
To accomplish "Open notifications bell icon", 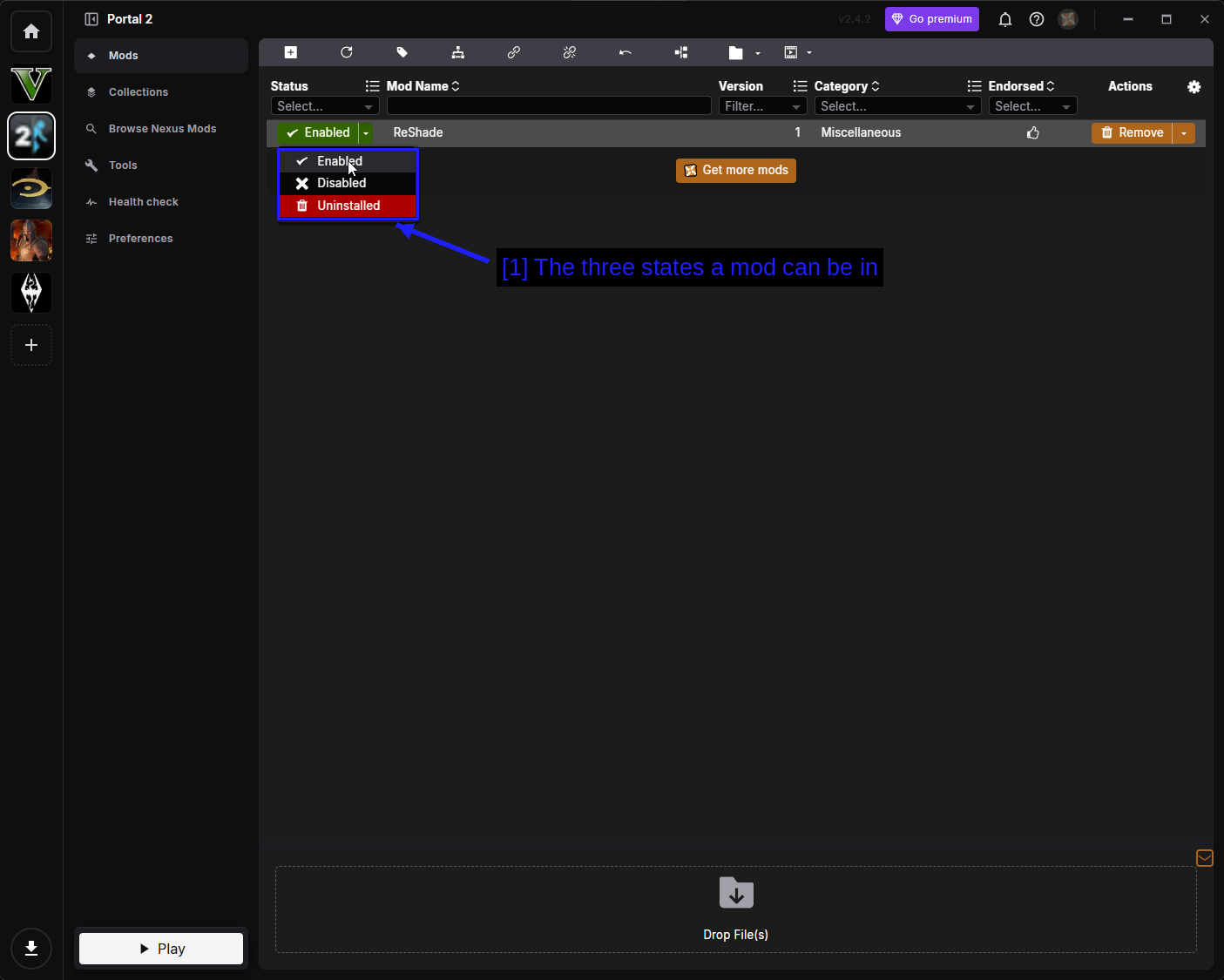I will pos(1005,19).
